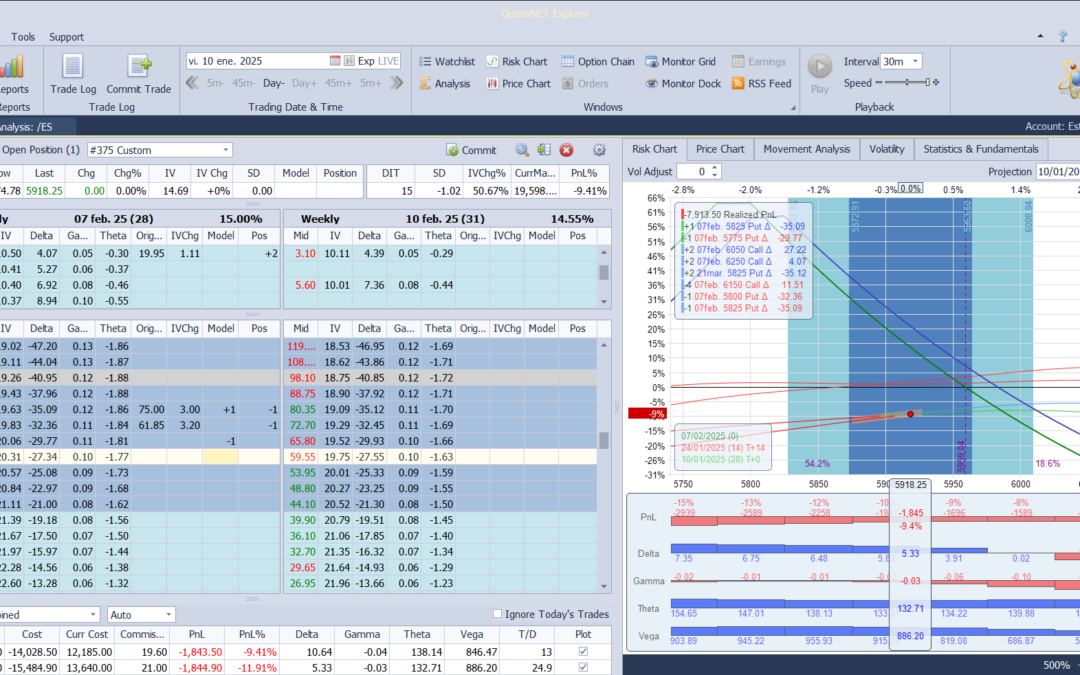This screenshot has width=1080, height=675.
Task: Open the Interval 30m dropdown
Action: pos(915,61)
